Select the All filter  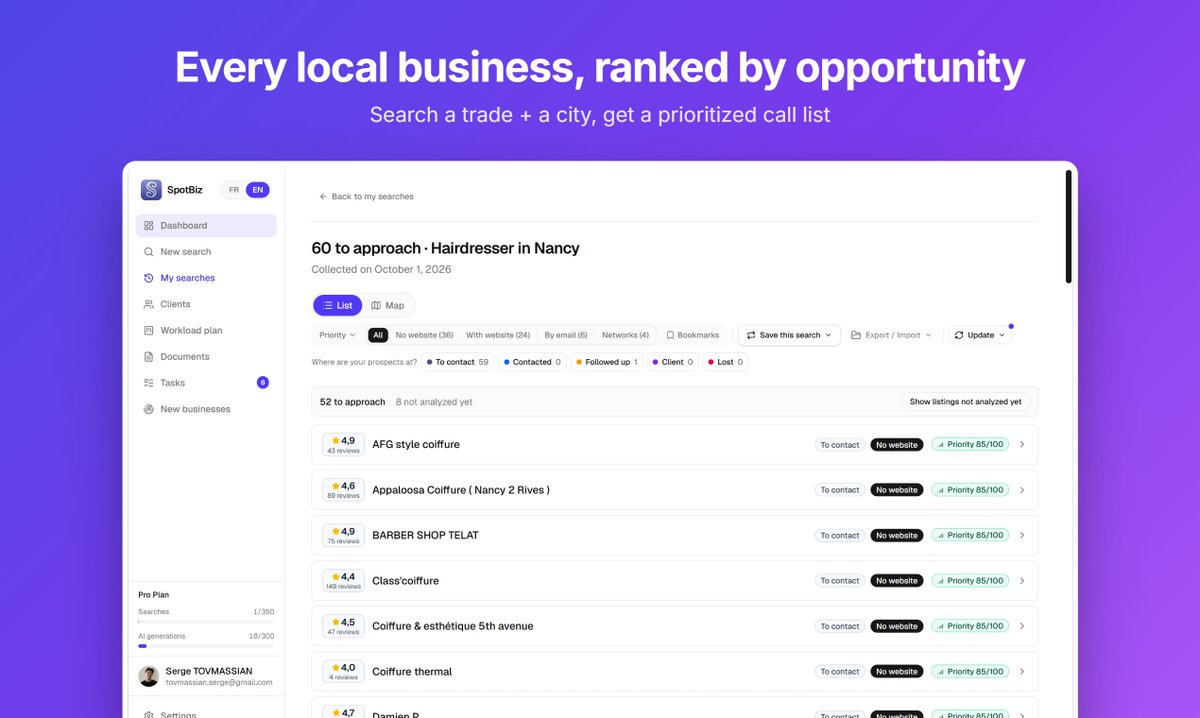tap(378, 335)
